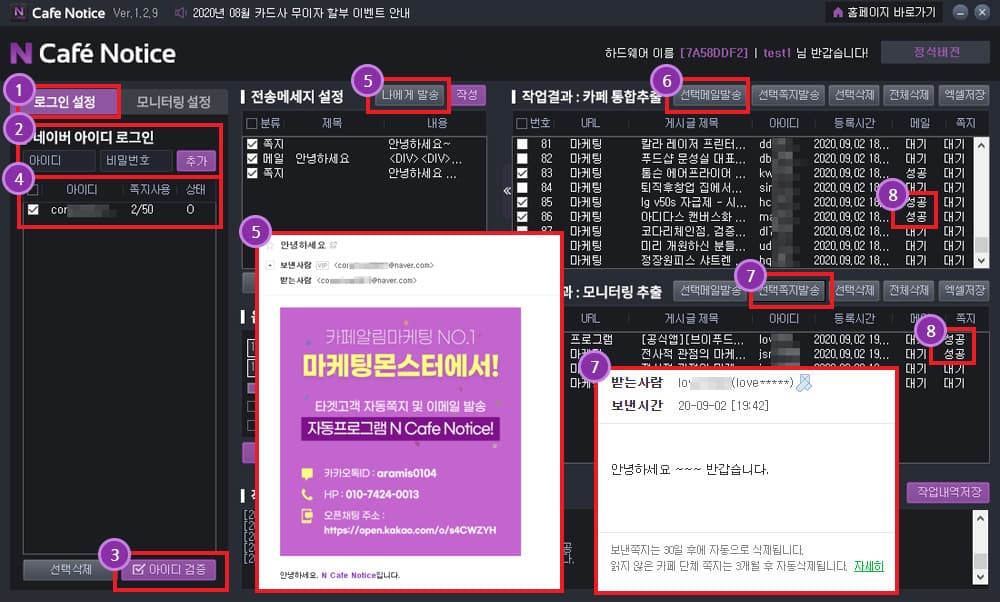Uncheck the checkbox for row 83

[x=522, y=173]
